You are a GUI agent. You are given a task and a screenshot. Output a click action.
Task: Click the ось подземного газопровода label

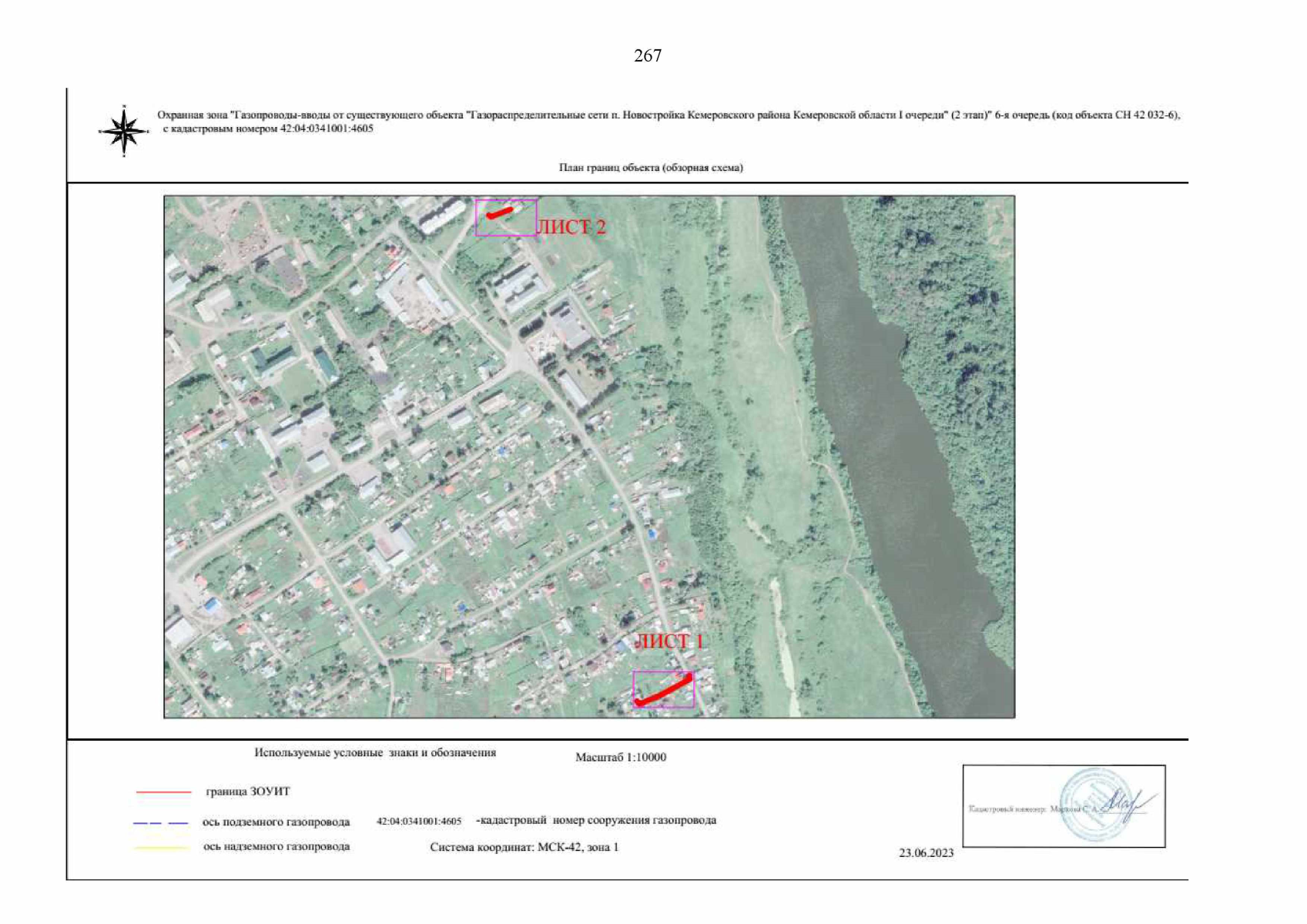click(276, 822)
